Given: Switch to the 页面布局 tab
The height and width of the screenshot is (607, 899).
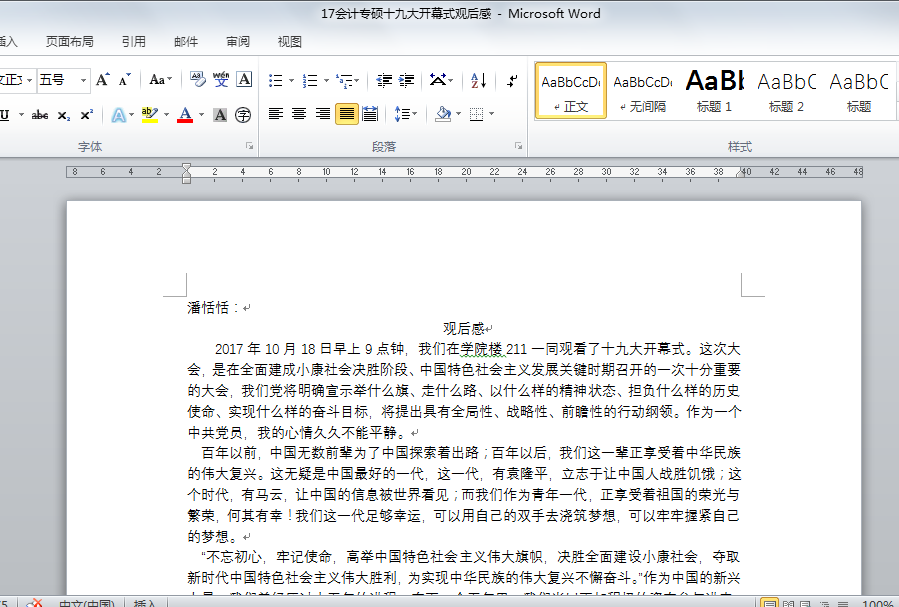Looking at the screenshot, I should [x=70, y=42].
